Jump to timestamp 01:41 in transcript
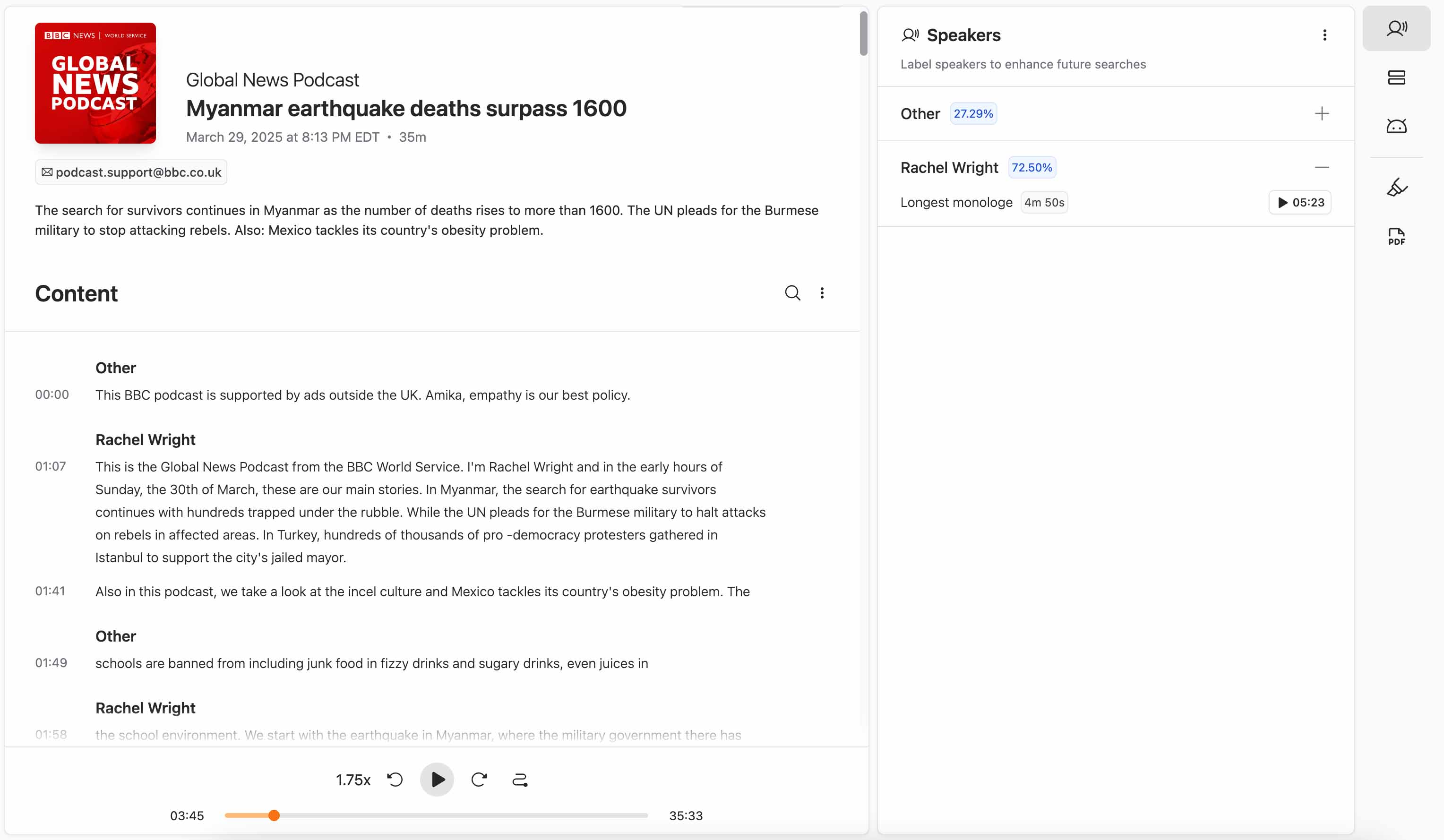Image resolution: width=1444 pixels, height=840 pixels. coord(50,591)
